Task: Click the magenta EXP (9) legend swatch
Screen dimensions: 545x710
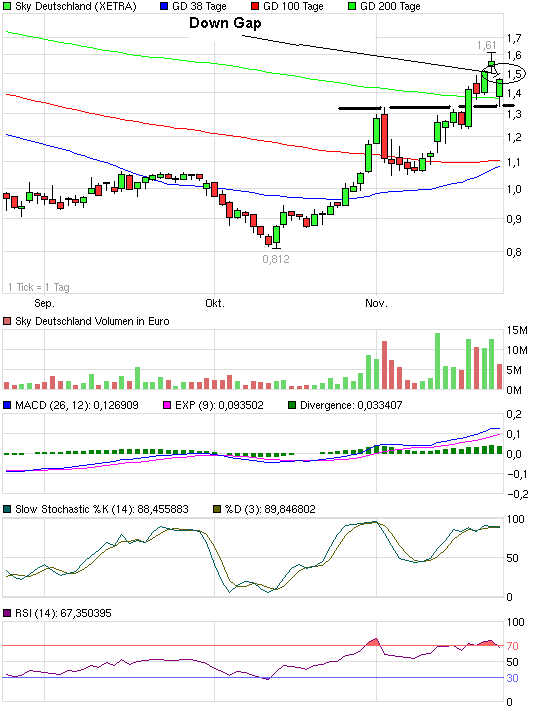Action: pyautogui.click(x=167, y=405)
